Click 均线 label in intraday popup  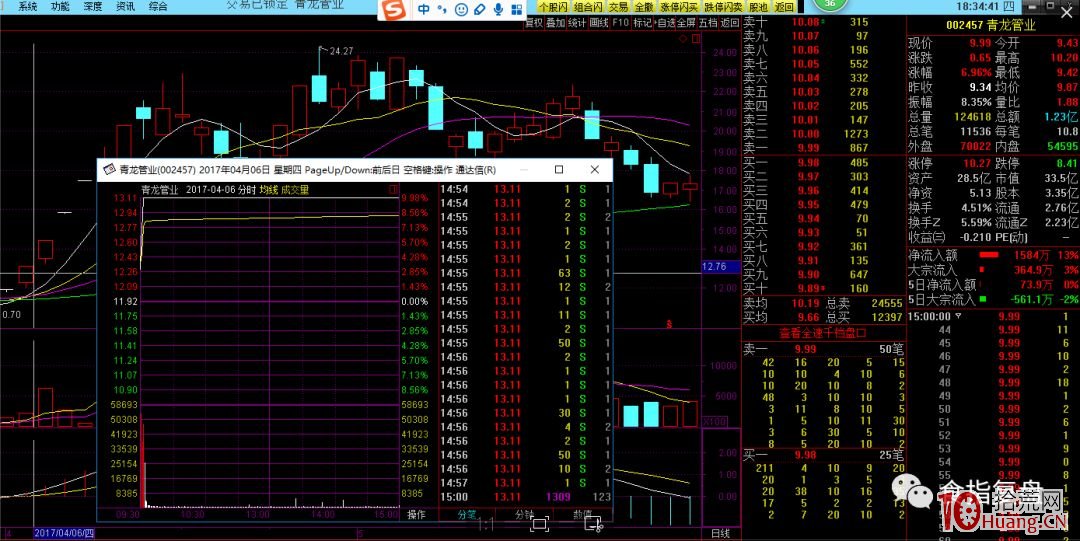268,190
